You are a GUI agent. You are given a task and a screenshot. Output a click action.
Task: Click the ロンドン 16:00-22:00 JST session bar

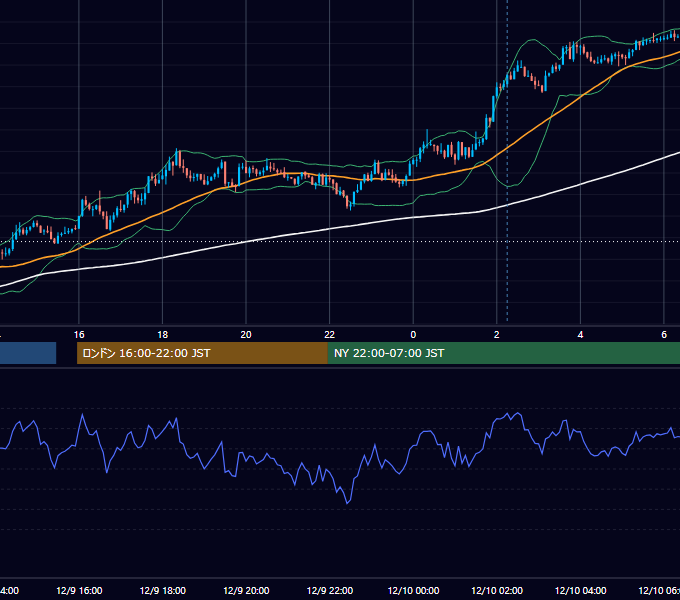pos(202,353)
